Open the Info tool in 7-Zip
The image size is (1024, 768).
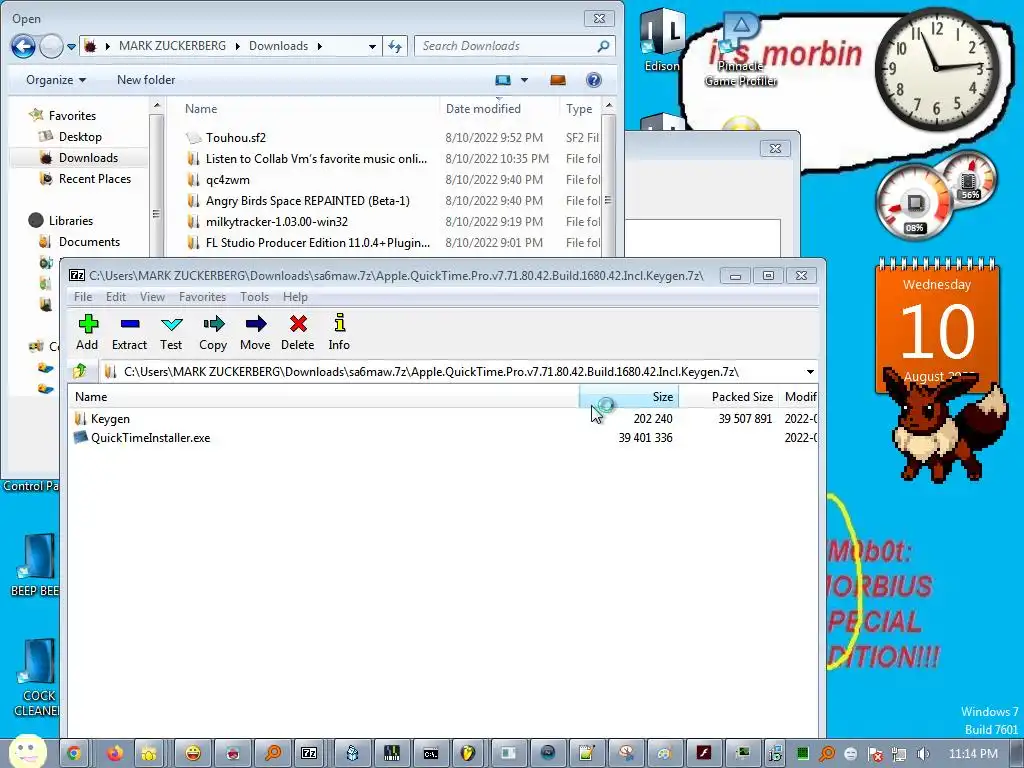pos(339,332)
